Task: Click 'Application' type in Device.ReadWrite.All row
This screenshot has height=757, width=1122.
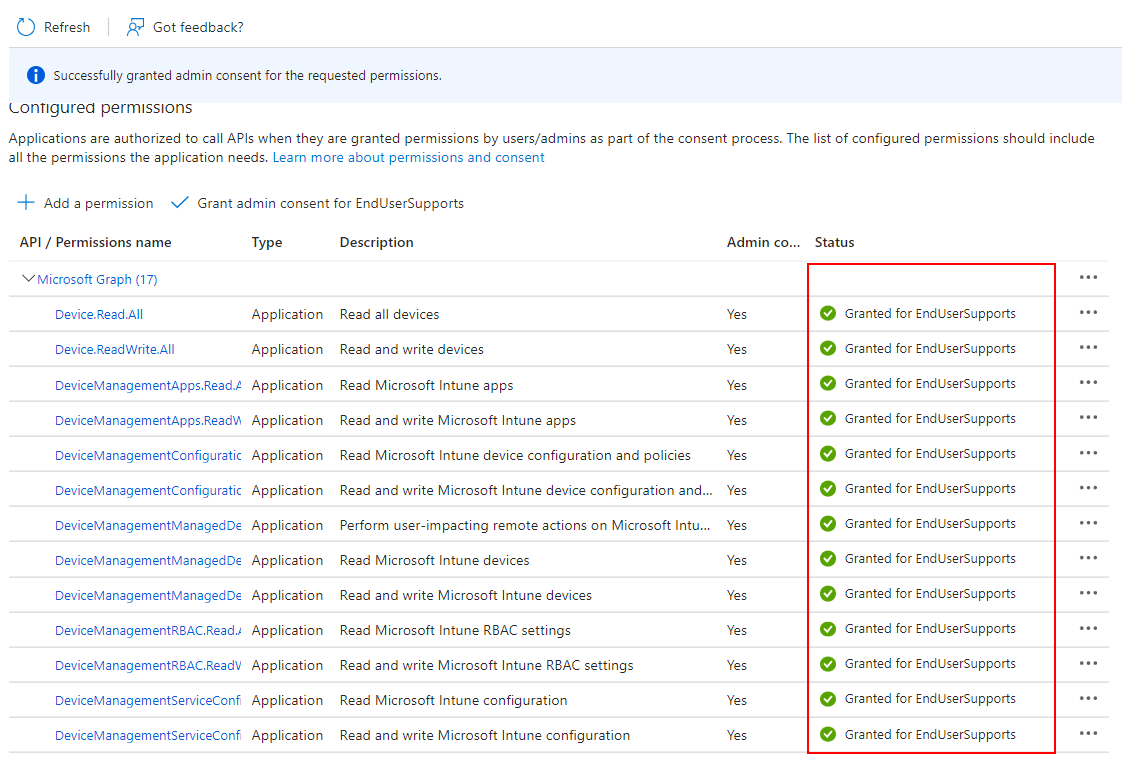Action: click(287, 349)
